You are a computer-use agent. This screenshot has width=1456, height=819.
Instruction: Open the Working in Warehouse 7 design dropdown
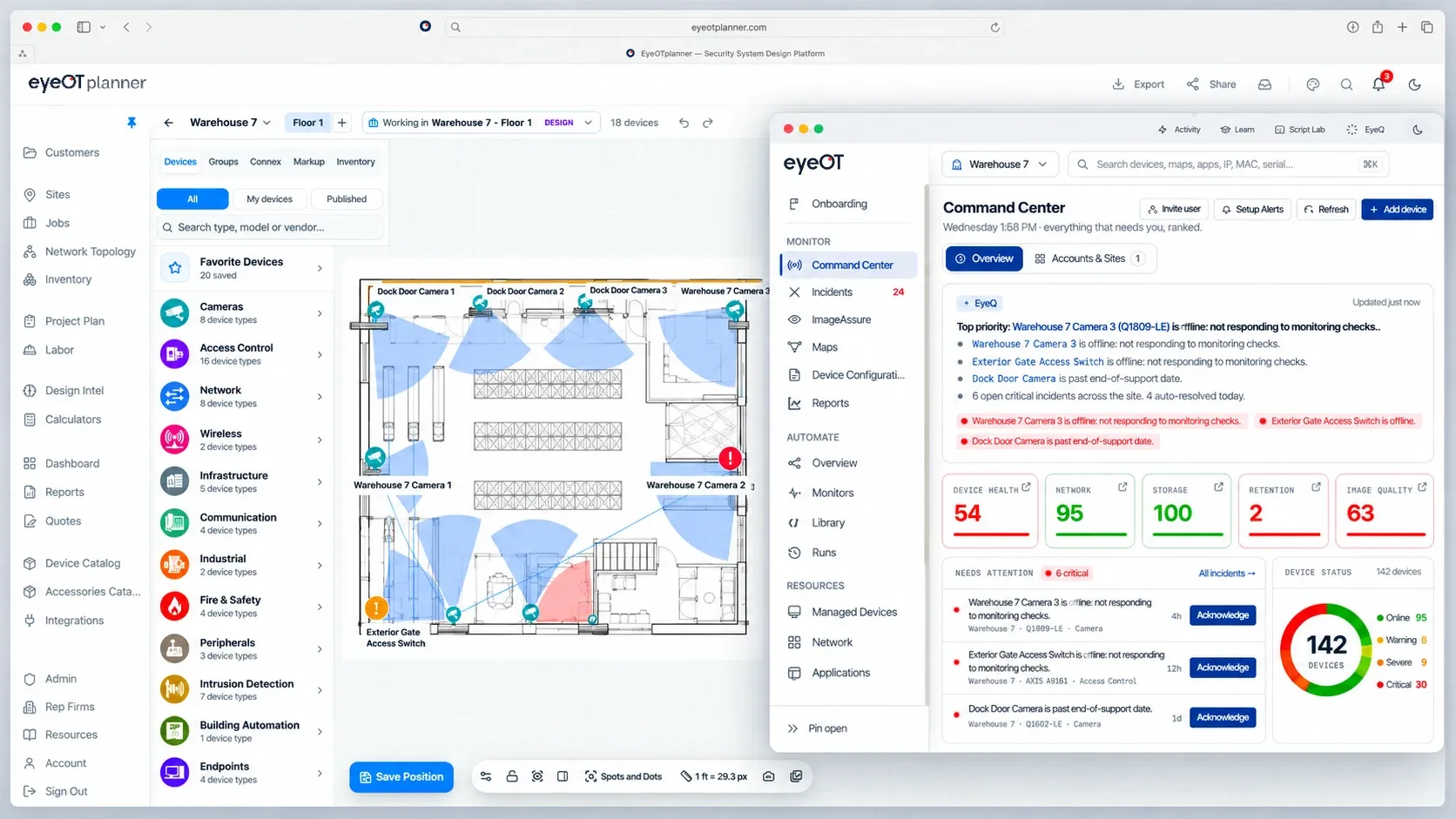(x=481, y=123)
